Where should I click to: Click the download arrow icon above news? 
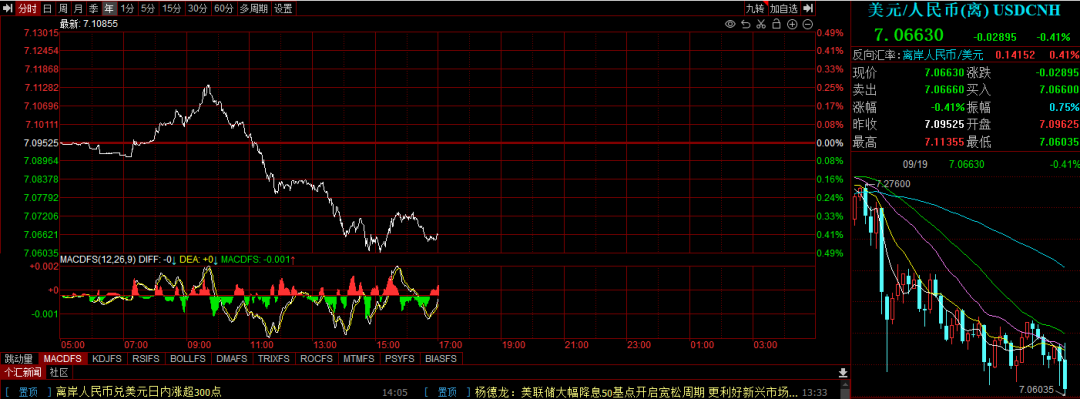[842, 373]
